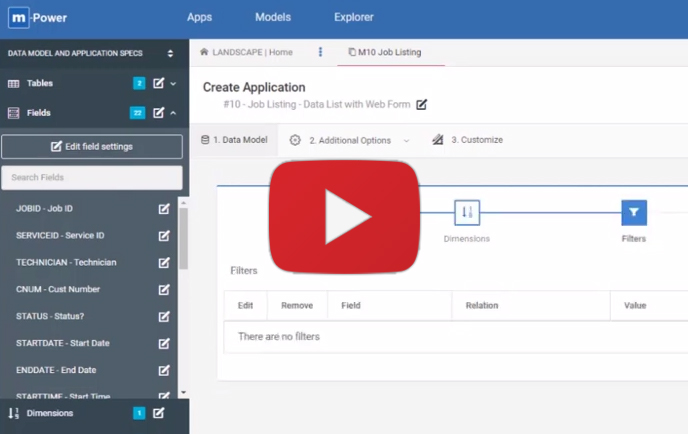Click edit icon next to Tables
The image size is (688, 434).
point(158,84)
